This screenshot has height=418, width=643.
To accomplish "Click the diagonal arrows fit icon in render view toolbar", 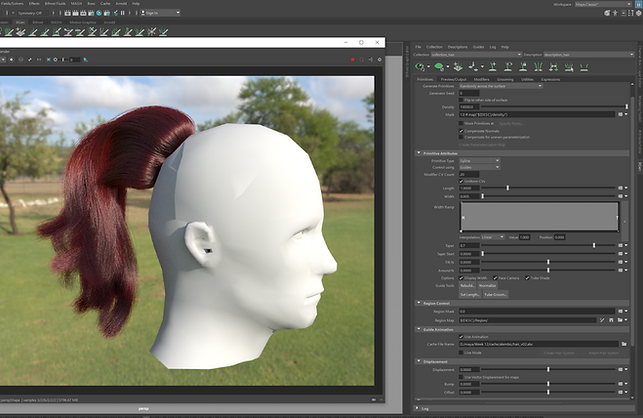I will pyautogui.click(x=30, y=59).
